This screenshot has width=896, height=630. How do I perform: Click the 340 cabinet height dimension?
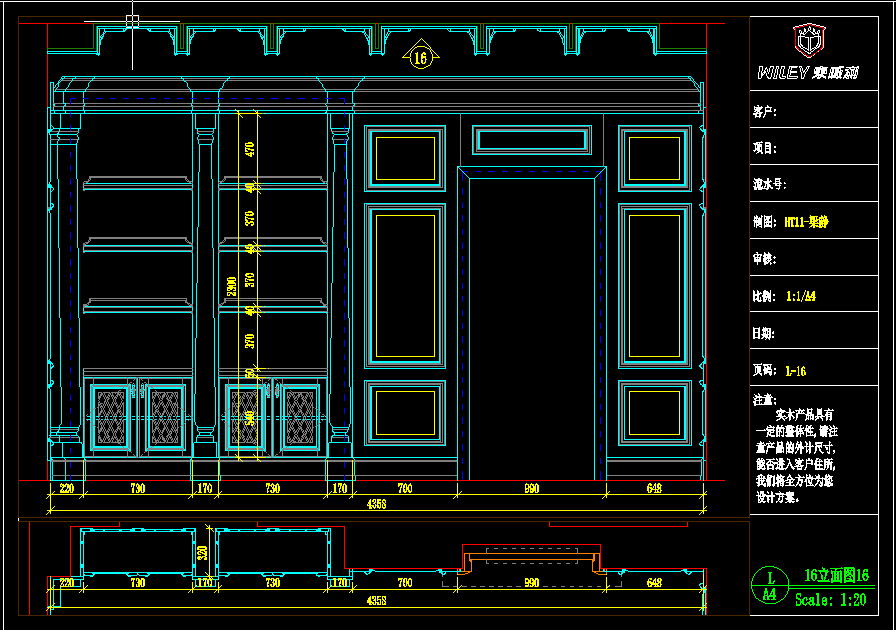coord(249,418)
